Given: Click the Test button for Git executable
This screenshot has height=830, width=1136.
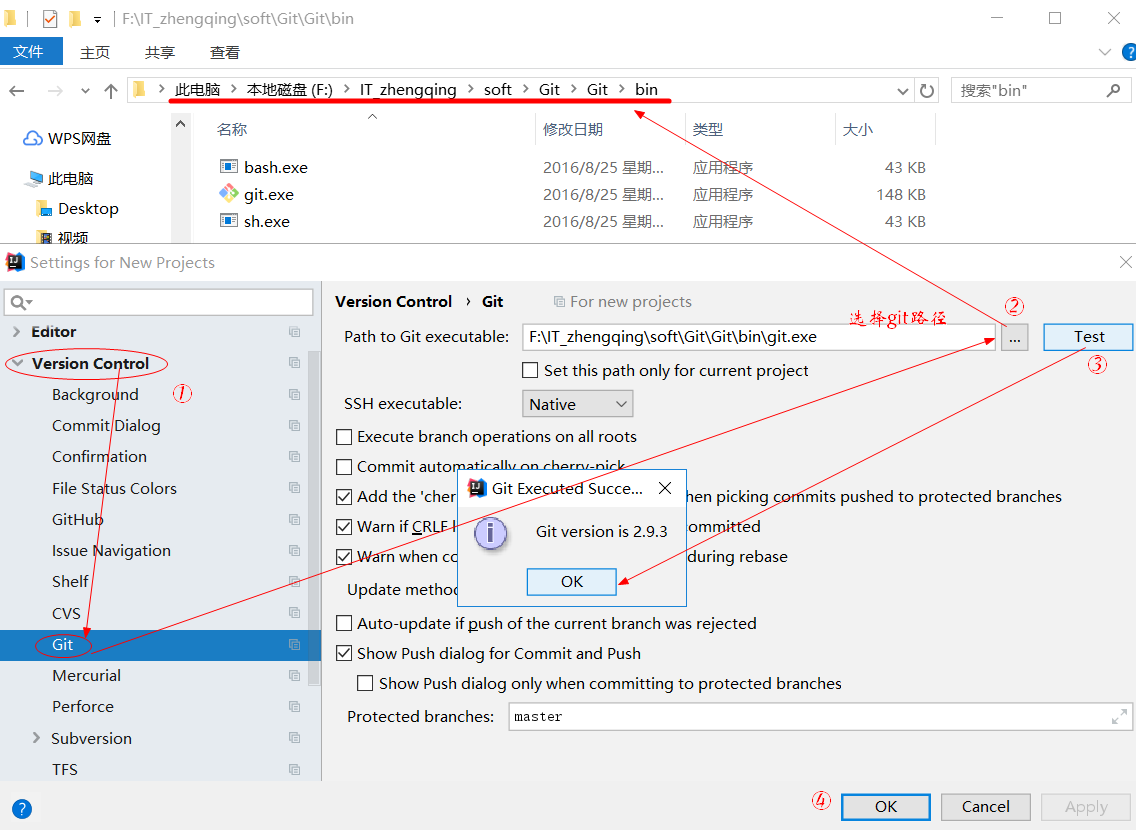Looking at the screenshot, I should pos(1088,337).
